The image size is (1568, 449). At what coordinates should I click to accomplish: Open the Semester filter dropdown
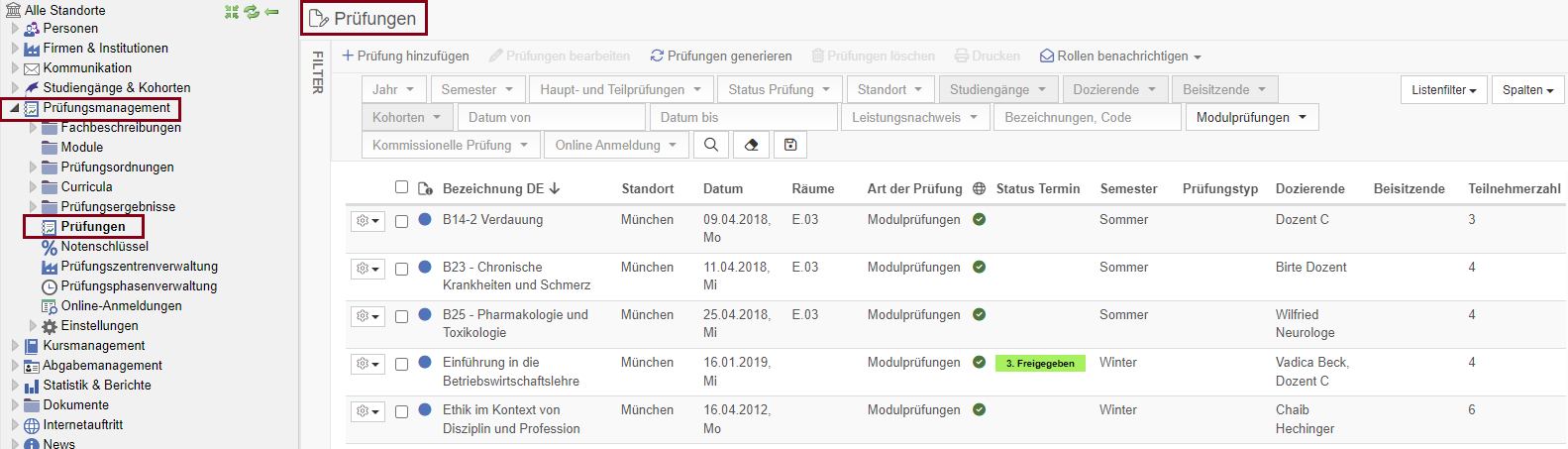(x=477, y=89)
